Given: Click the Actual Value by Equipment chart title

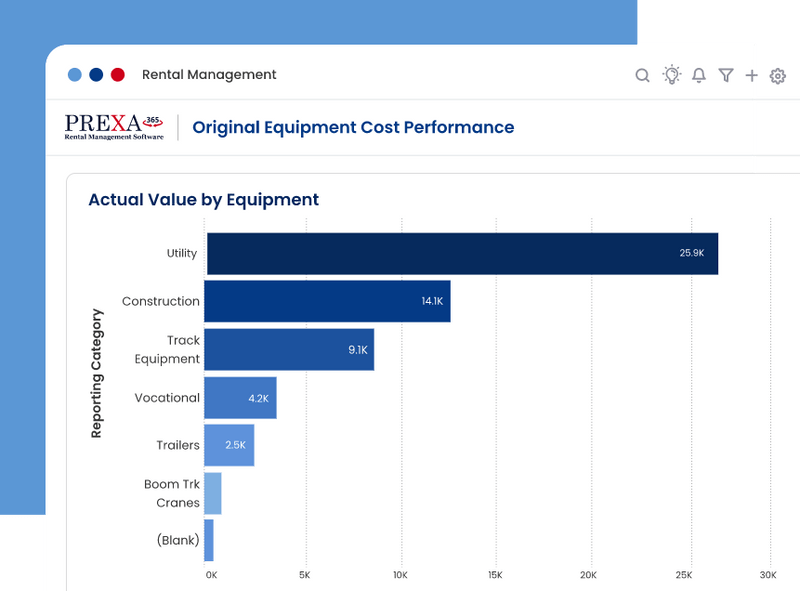Looking at the screenshot, I should pos(203,199).
